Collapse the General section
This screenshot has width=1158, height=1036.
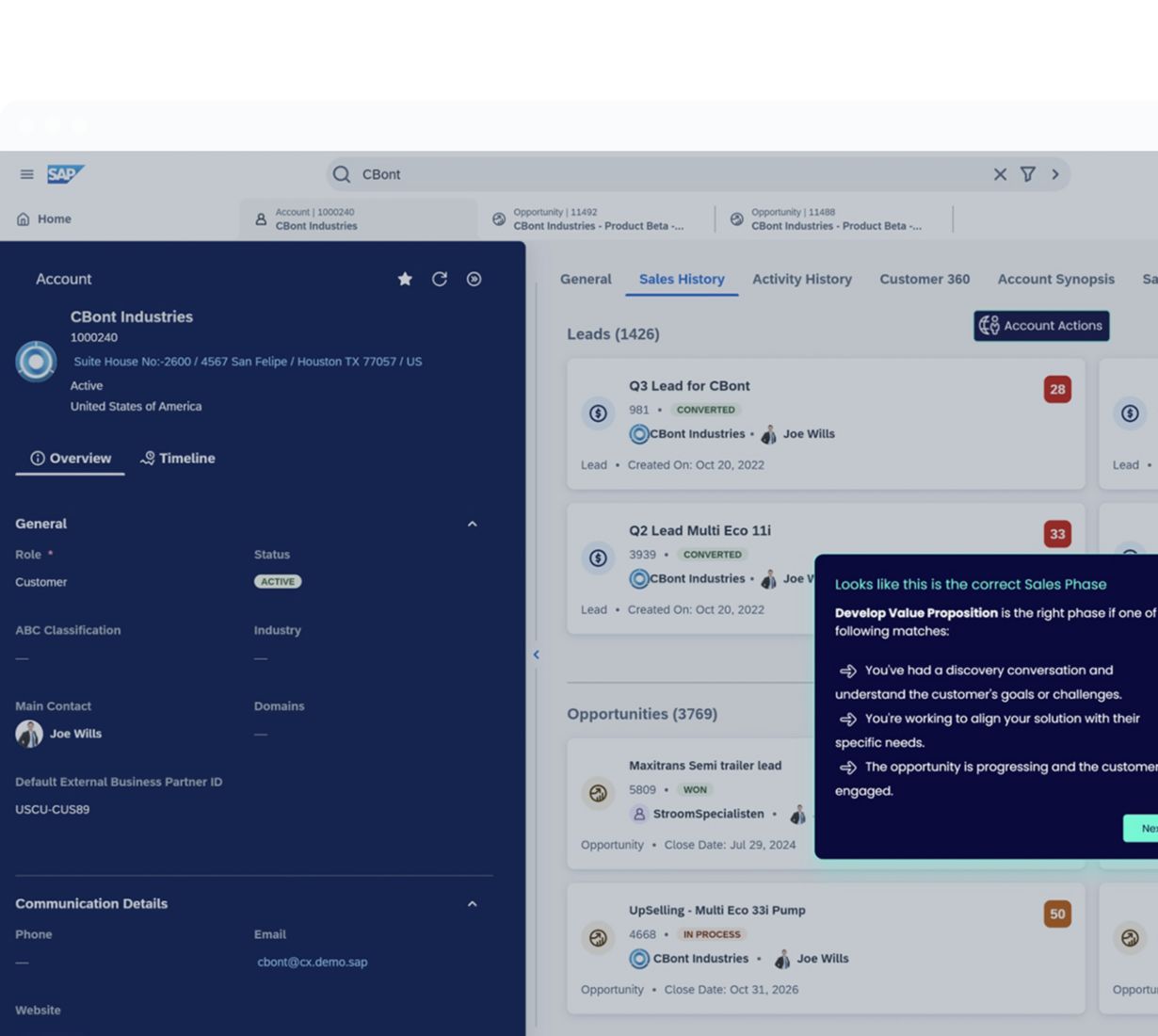point(473,524)
